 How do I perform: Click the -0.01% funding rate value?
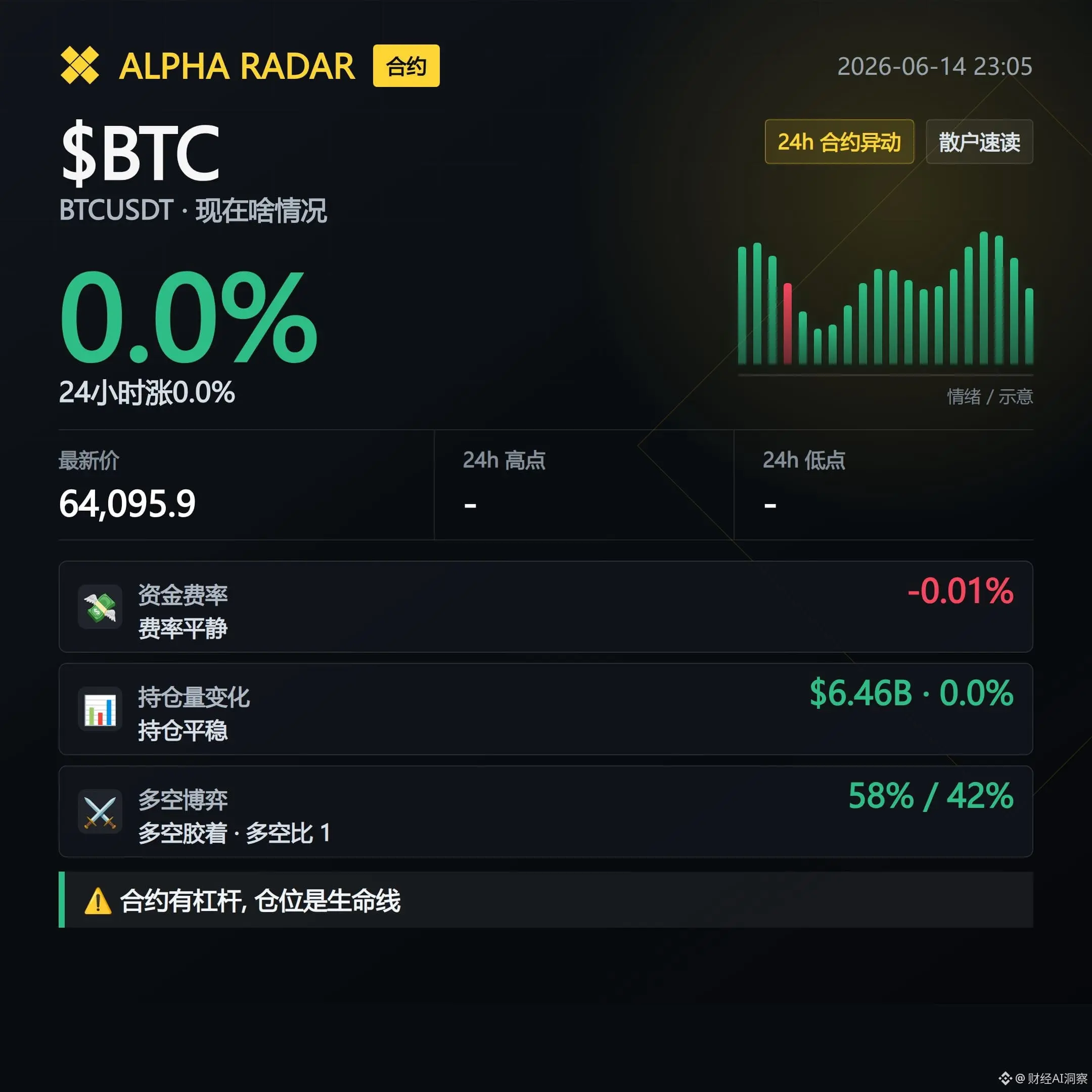961,590
